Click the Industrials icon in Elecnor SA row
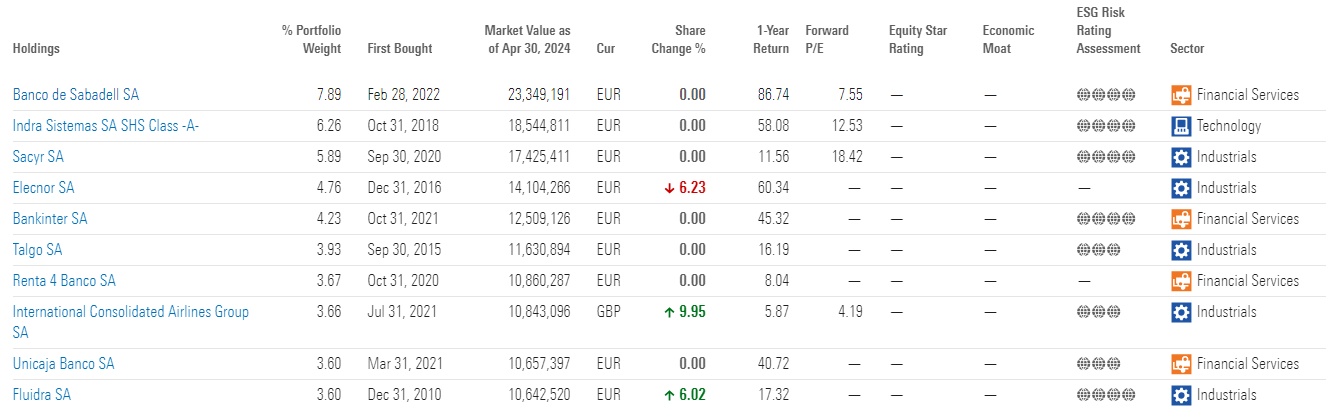The height and width of the screenshot is (416, 1326). (x=1182, y=188)
